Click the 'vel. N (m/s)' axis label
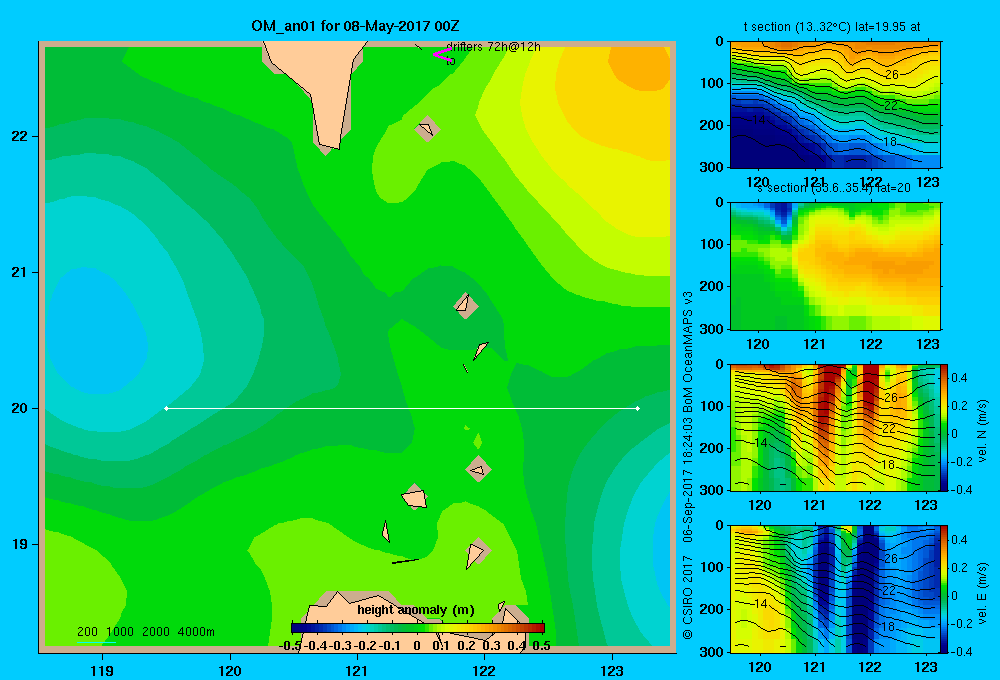The width and height of the screenshot is (1000, 680). click(983, 431)
